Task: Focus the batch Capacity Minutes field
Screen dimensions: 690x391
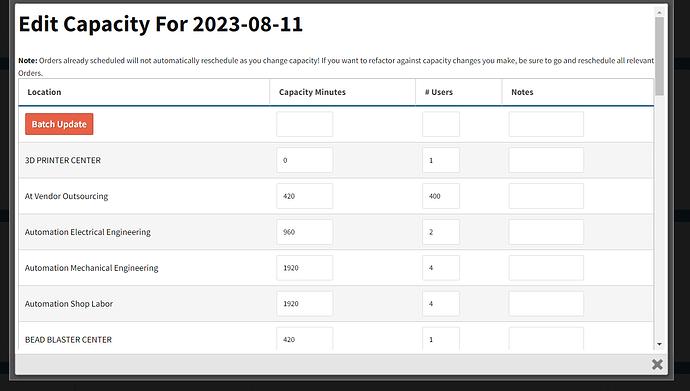Action: click(305, 124)
